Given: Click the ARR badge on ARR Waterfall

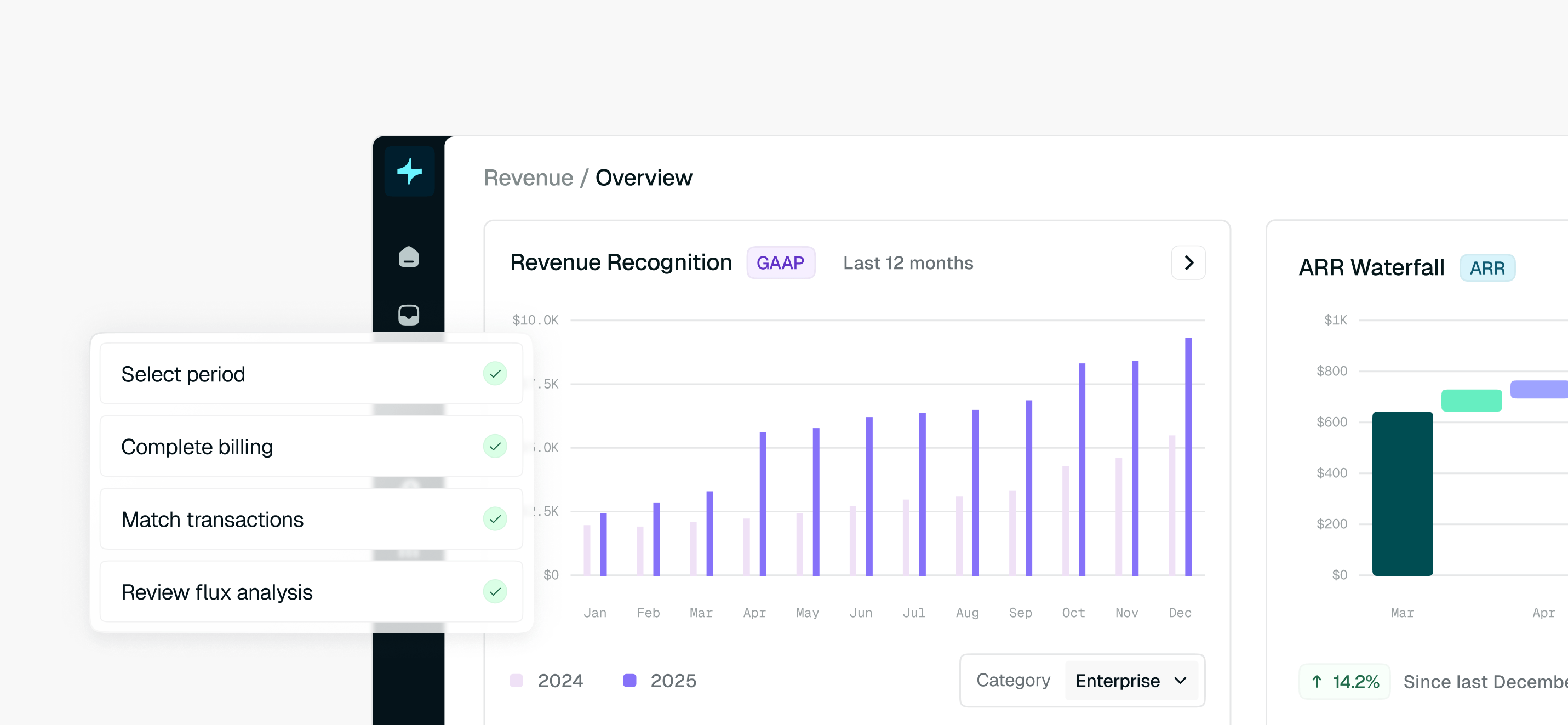Looking at the screenshot, I should point(1487,267).
